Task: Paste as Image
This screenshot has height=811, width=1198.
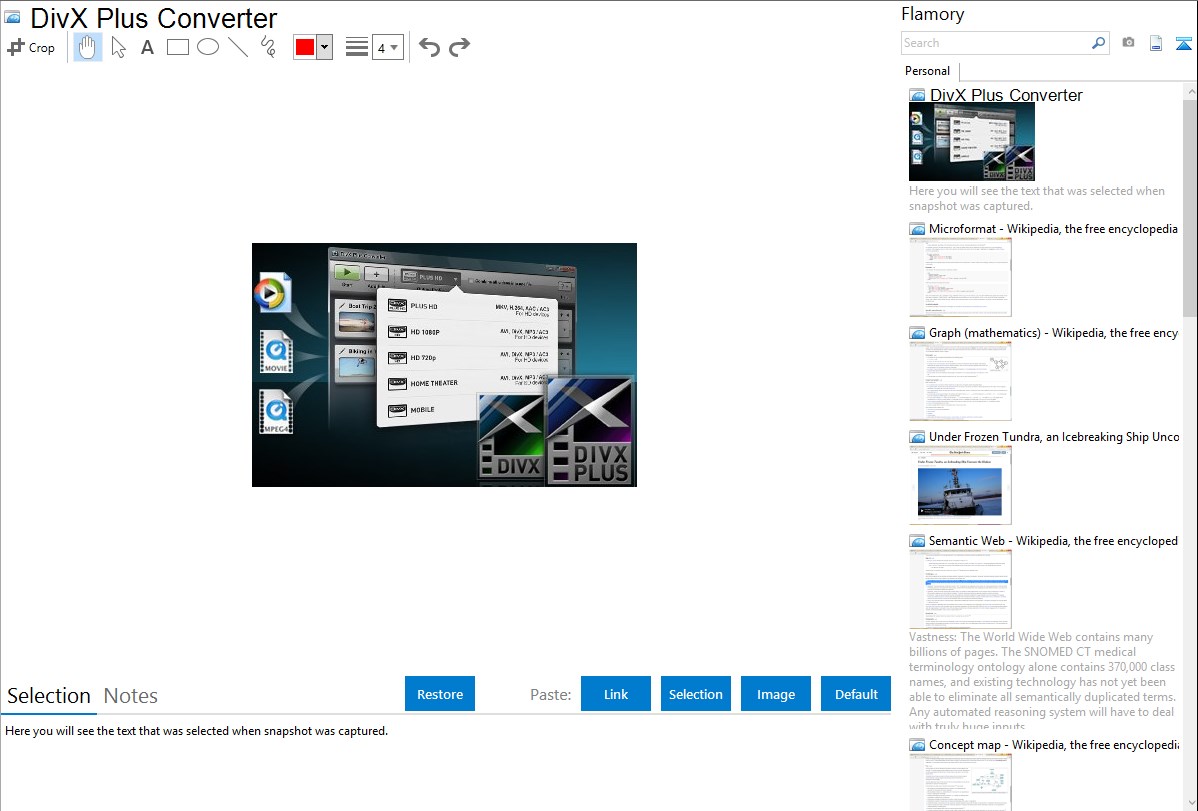Action: pyautogui.click(x=776, y=694)
